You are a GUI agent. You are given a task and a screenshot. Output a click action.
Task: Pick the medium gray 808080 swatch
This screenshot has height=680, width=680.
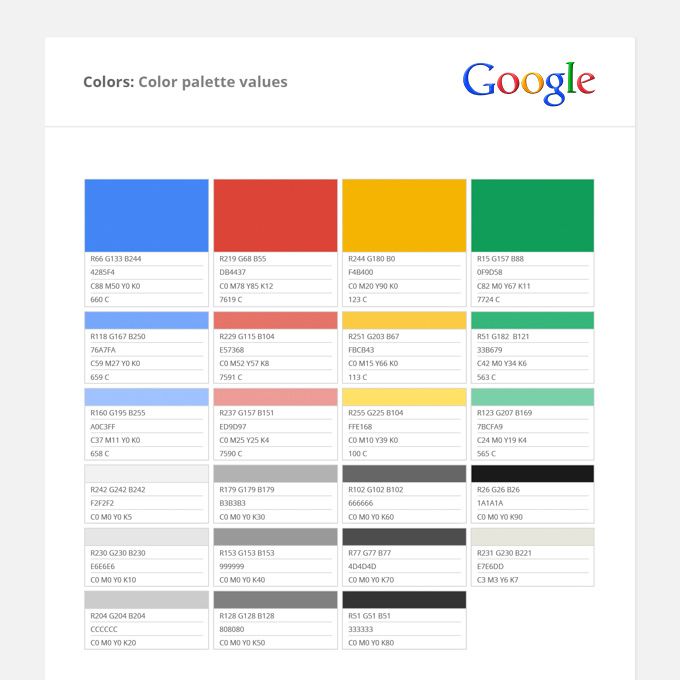(275, 600)
